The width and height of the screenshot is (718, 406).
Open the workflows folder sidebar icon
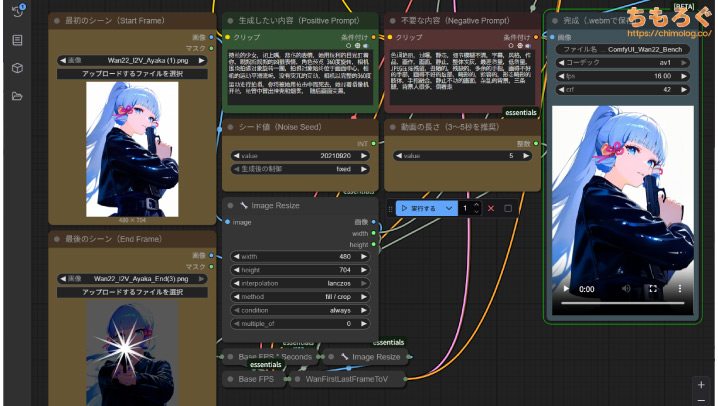click(x=17, y=96)
